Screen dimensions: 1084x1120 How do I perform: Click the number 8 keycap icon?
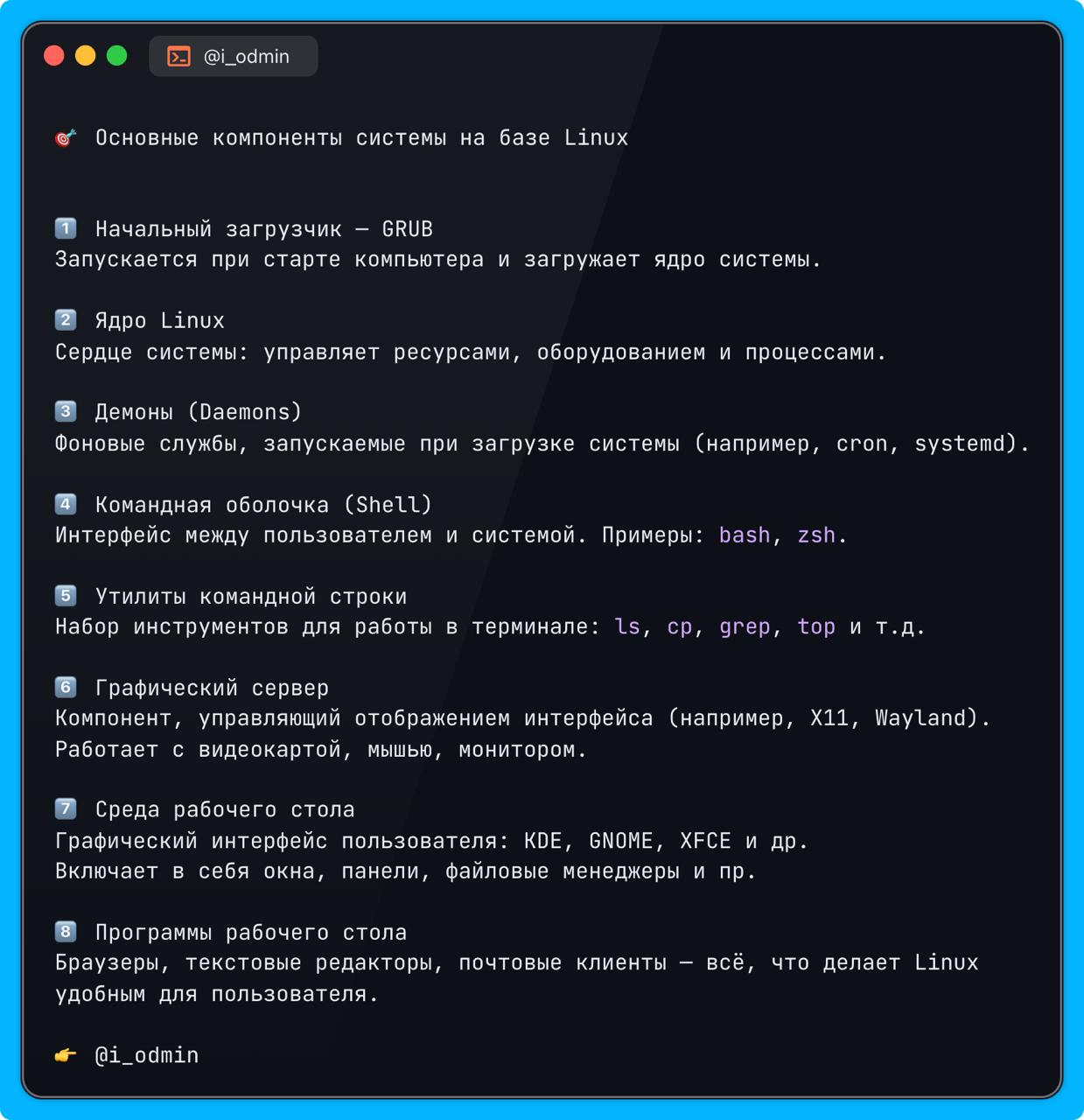tap(66, 932)
